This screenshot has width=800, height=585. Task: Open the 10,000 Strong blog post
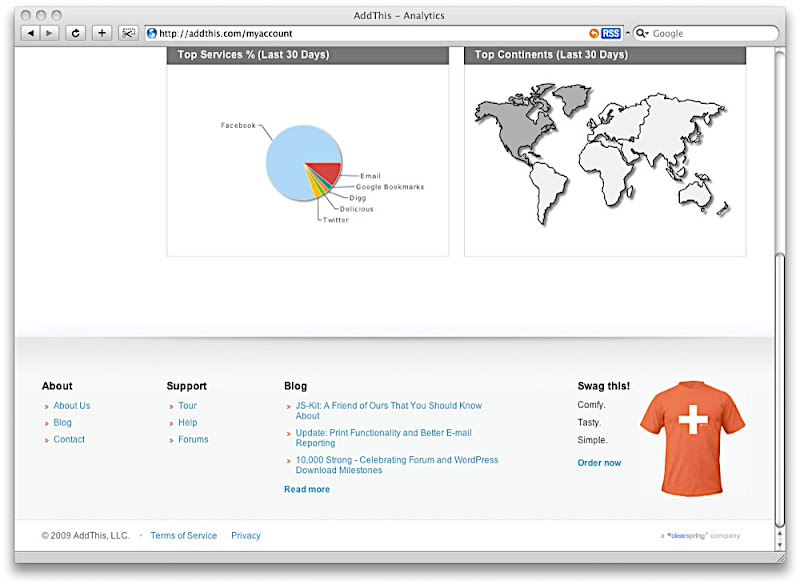pos(397,465)
